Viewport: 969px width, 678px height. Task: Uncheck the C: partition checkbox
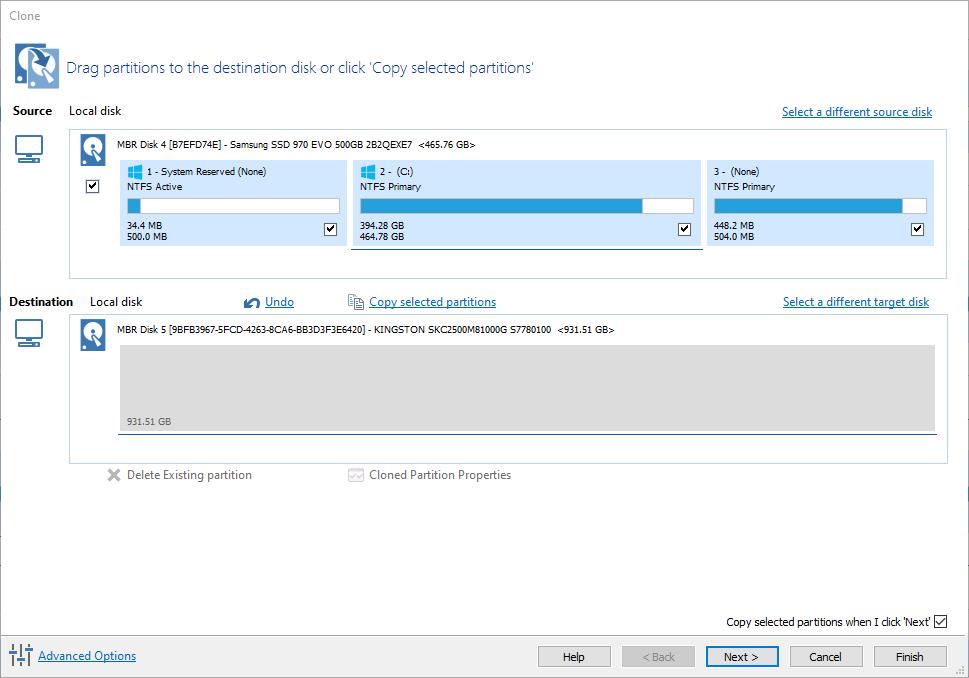click(684, 229)
